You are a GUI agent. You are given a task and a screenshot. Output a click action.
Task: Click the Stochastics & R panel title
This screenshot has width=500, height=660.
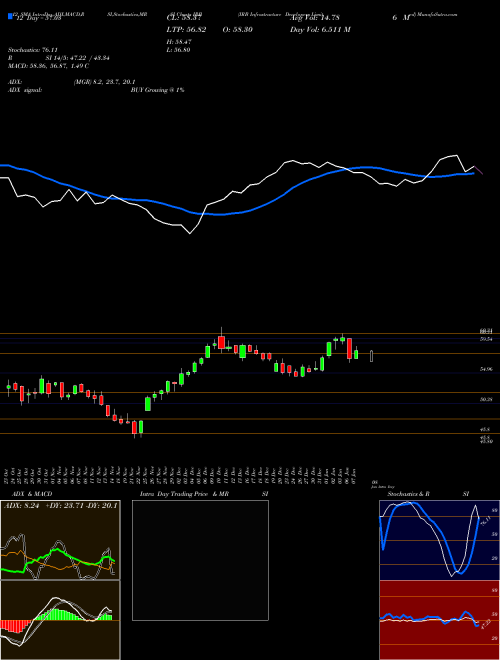[x=408, y=494]
